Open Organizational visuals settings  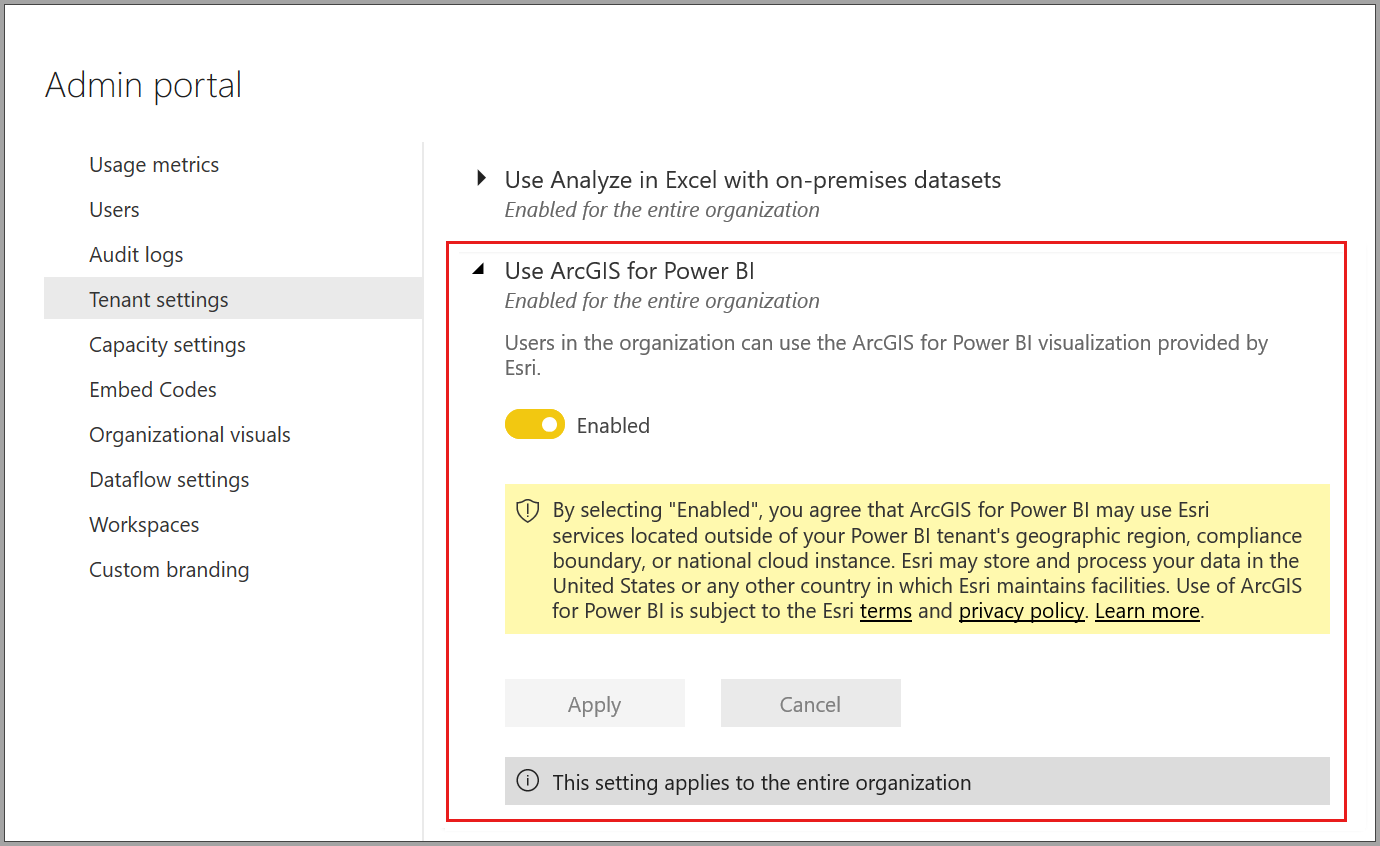point(190,435)
